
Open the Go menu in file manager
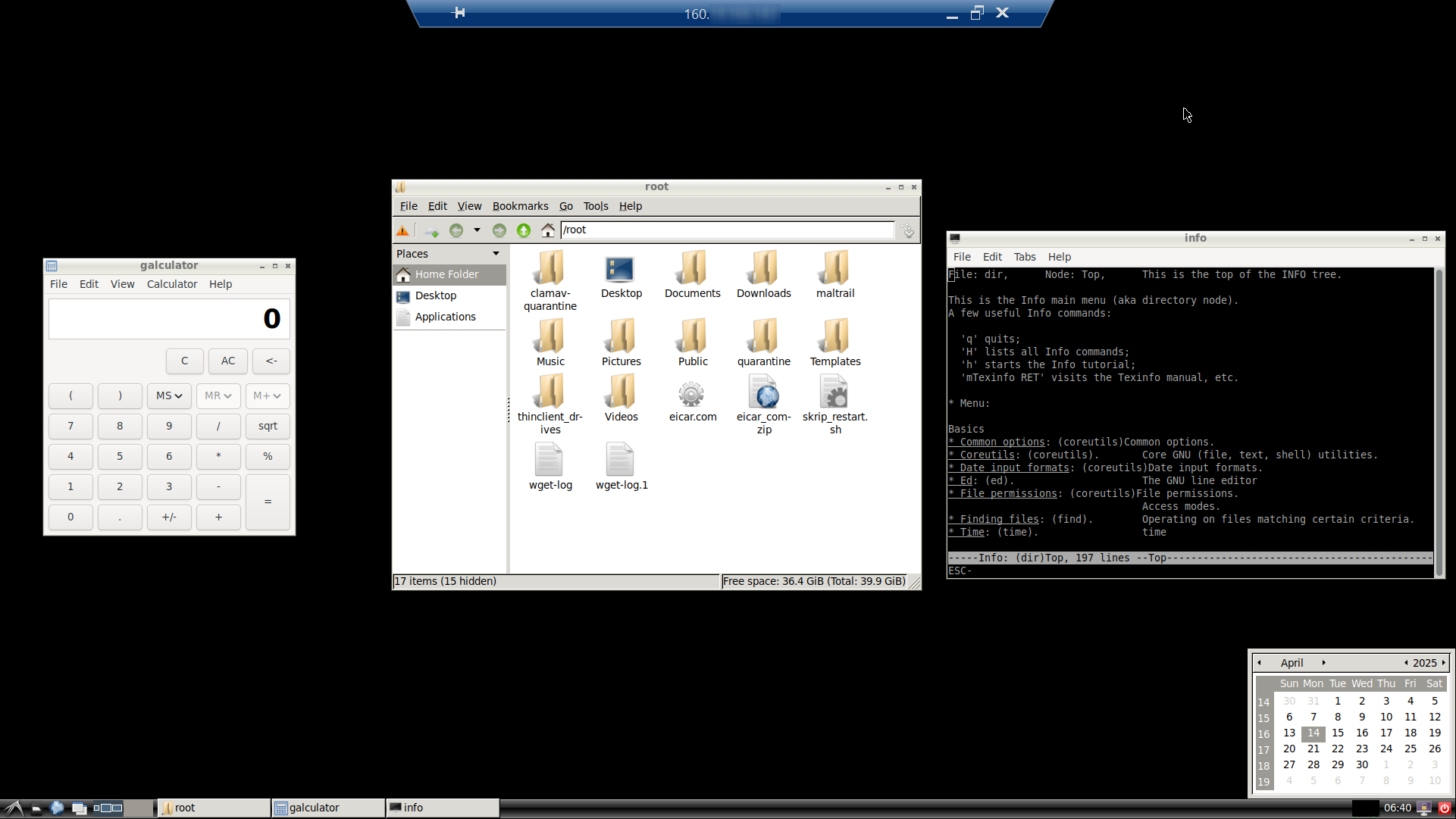click(566, 206)
